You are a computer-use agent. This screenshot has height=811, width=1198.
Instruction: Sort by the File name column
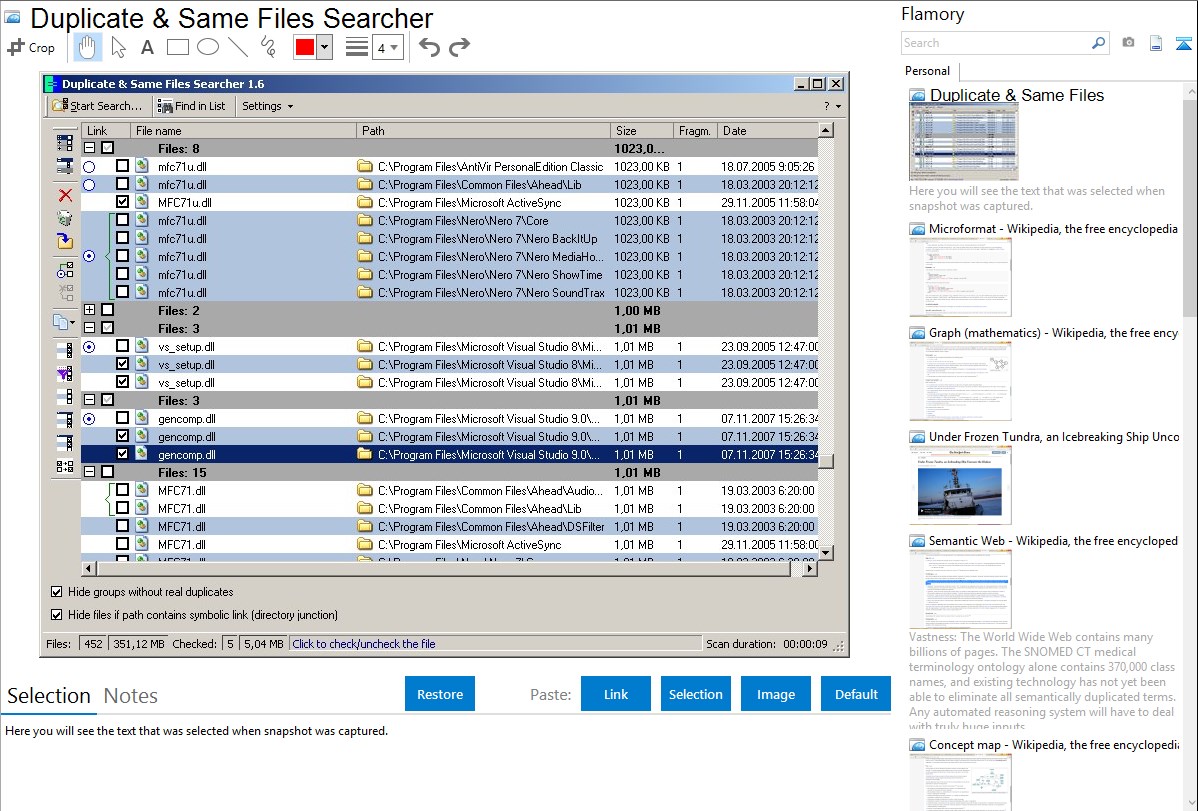(x=242, y=131)
